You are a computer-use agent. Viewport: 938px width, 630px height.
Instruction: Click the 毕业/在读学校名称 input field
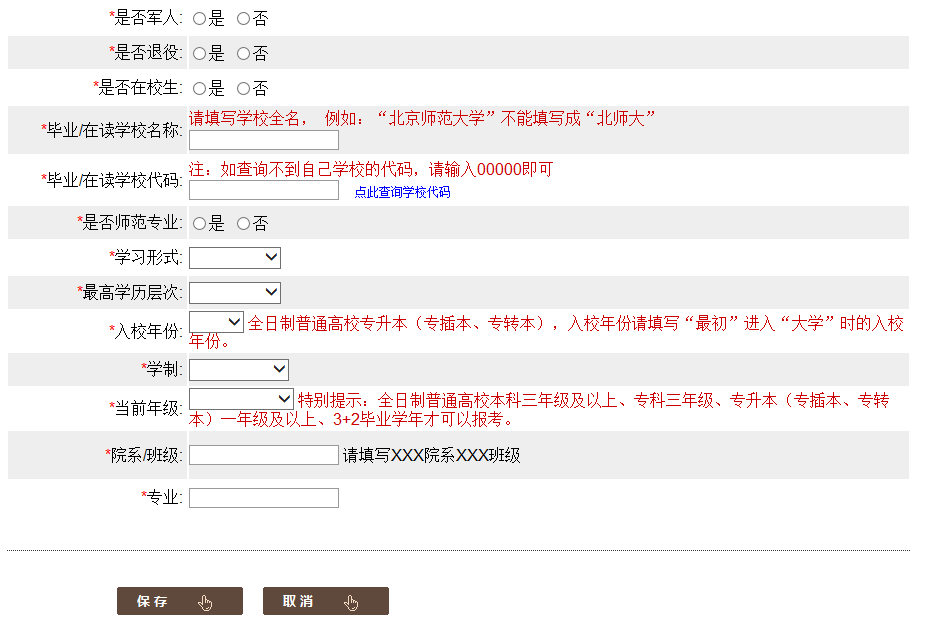(x=263, y=140)
